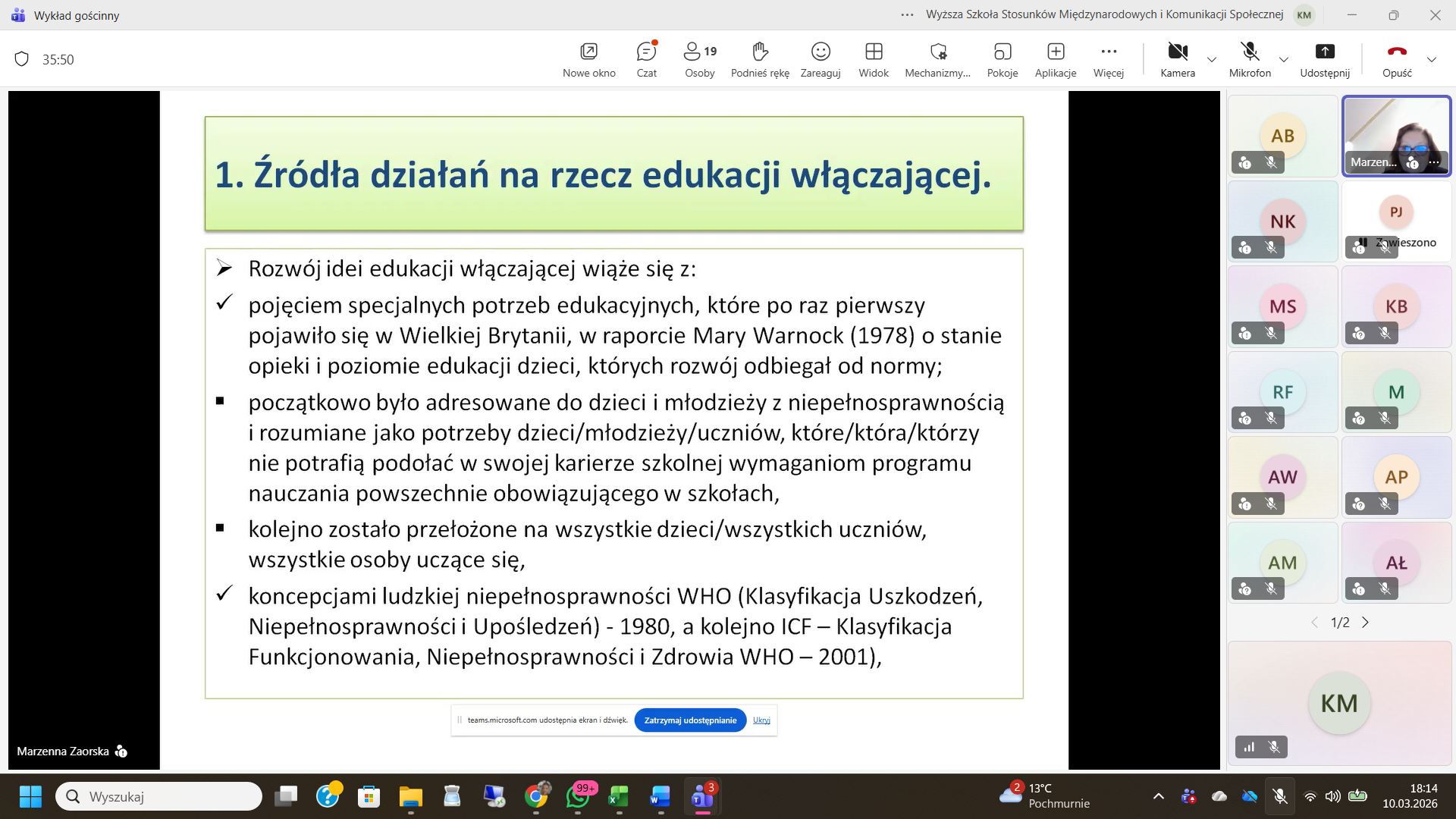Expand microphone options arrow beside Mikrofon
1456x819 pixels.
1284,59
